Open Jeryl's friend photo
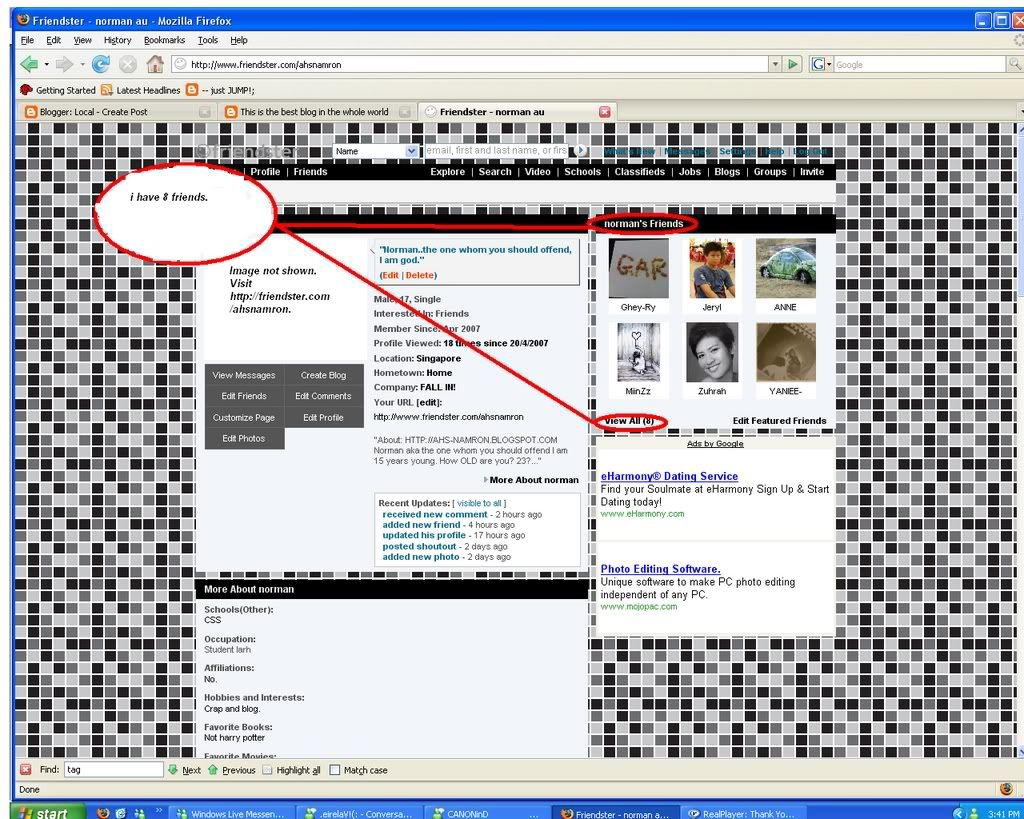This screenshot has height=819, width=1024. point(712,268)
